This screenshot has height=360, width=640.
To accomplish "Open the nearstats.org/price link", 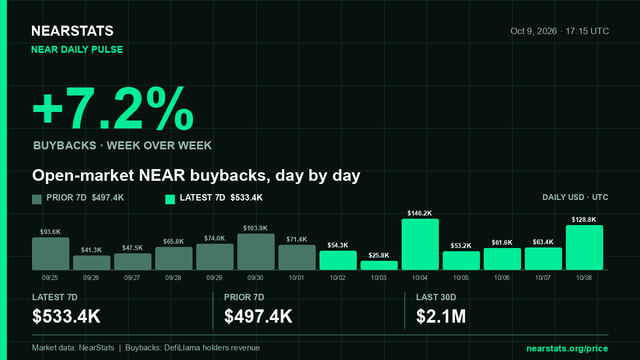I will (x=567, y=349).
